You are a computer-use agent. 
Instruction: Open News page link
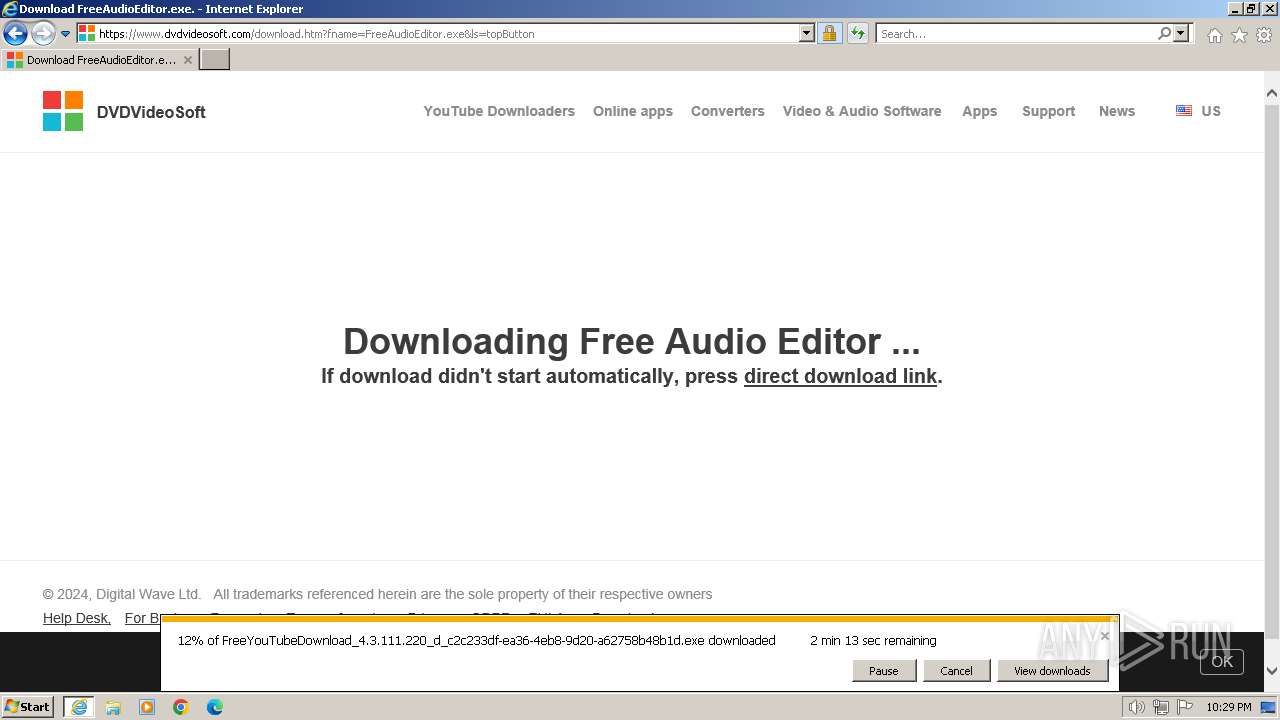pos(1117,111)
